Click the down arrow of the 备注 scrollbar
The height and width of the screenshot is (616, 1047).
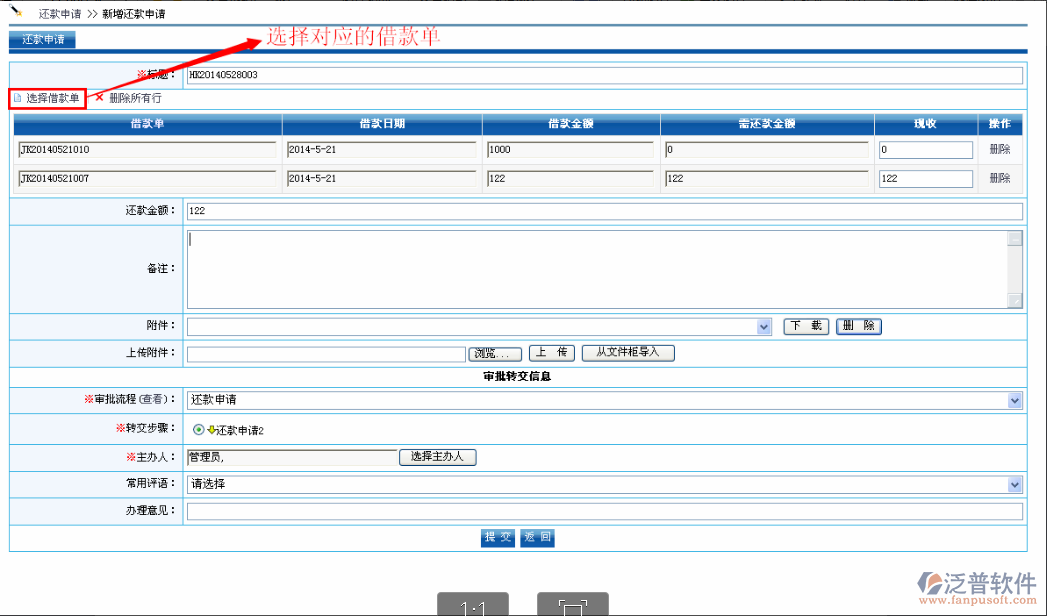pyautogui.click(x=1015, y=301)
